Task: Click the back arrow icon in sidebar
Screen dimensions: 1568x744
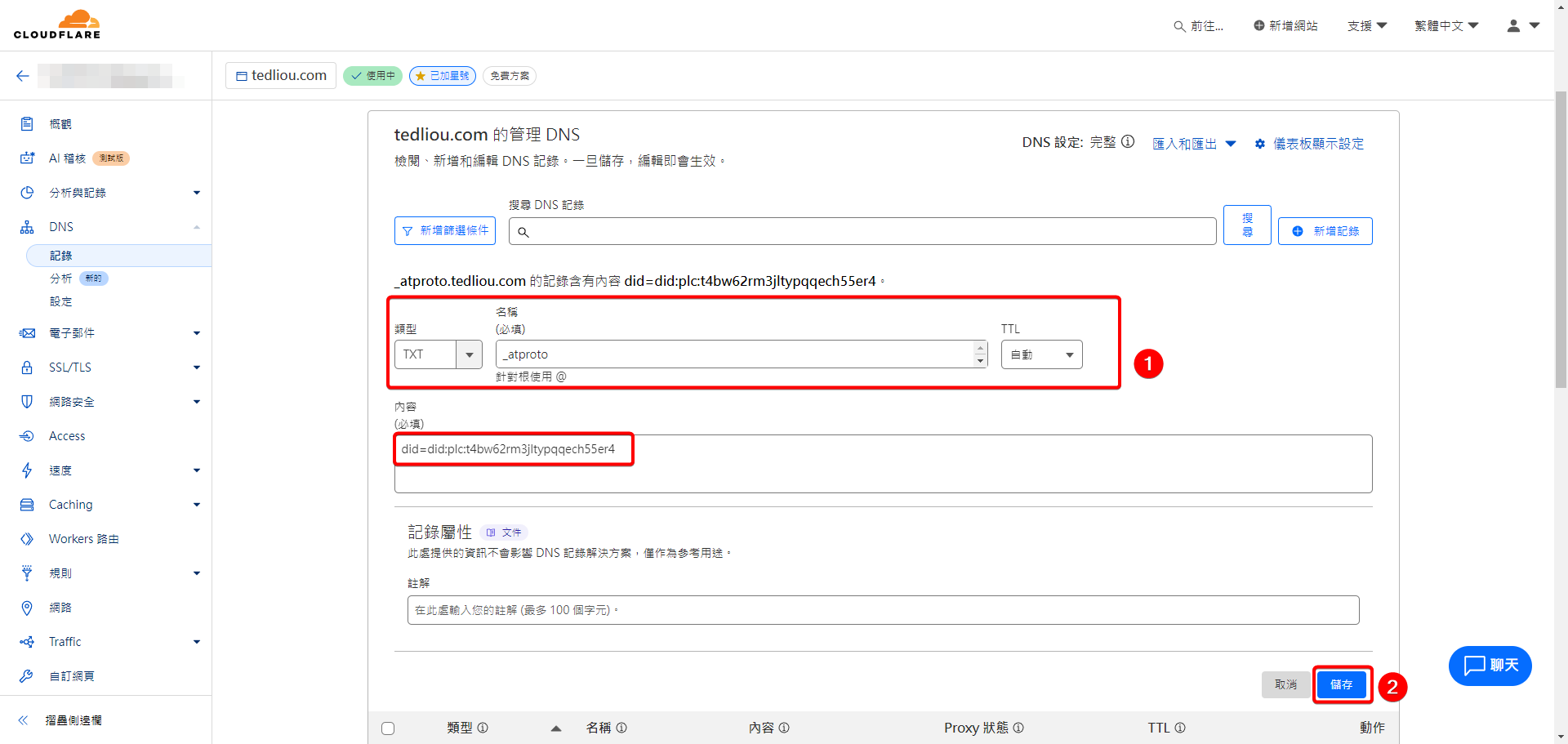Action: pos(23,76)
